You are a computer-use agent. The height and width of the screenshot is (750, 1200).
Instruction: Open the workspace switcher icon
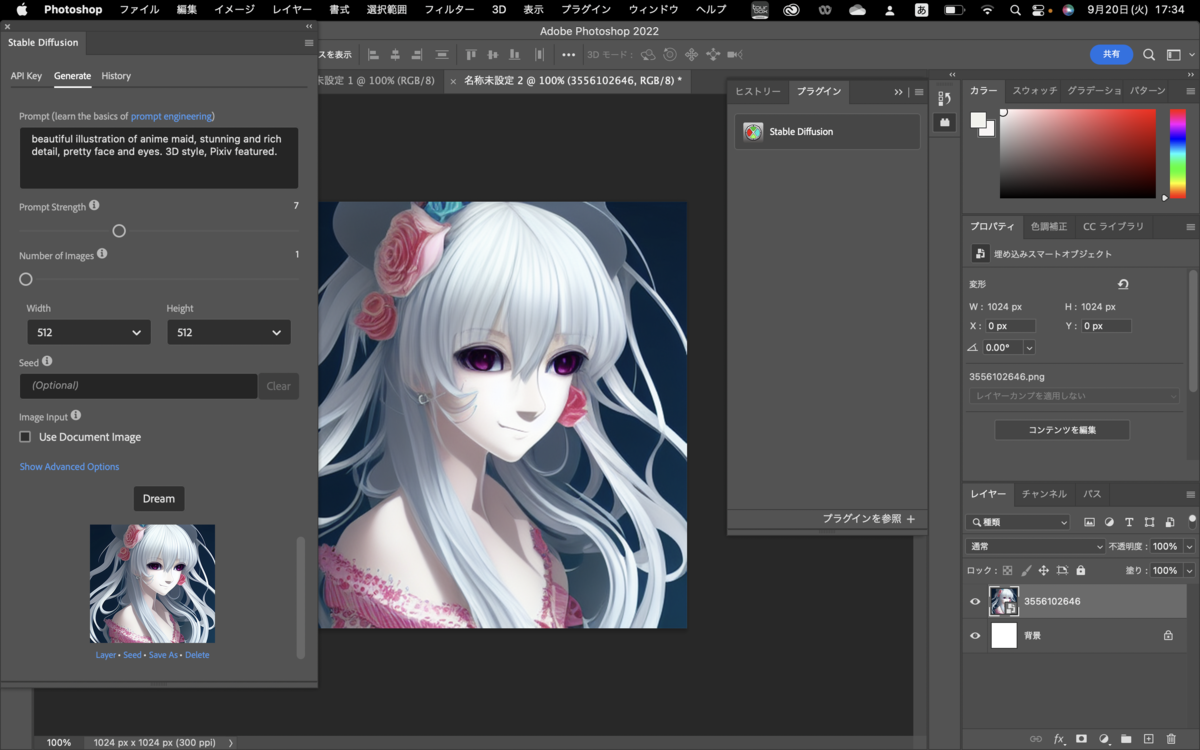pyautogui.click(x=1174, y=55)
